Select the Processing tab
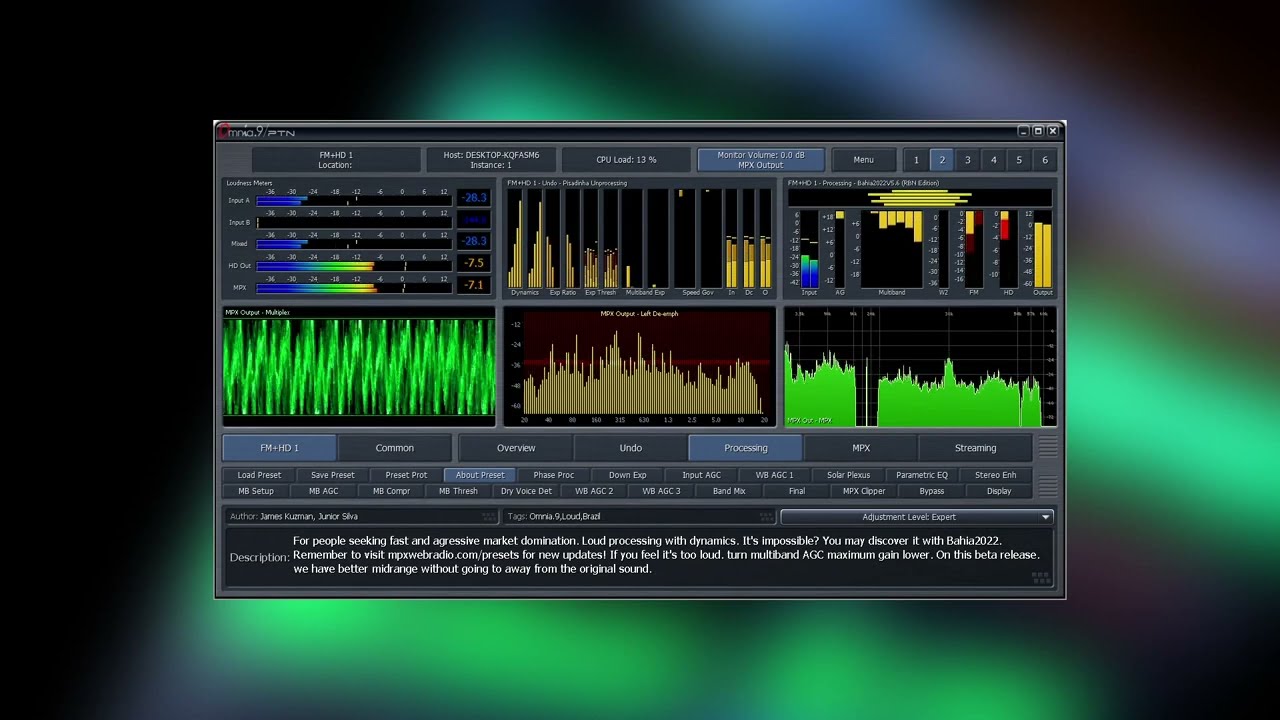The width and height of the screenshot is (1280, 720). coord(746,448)
